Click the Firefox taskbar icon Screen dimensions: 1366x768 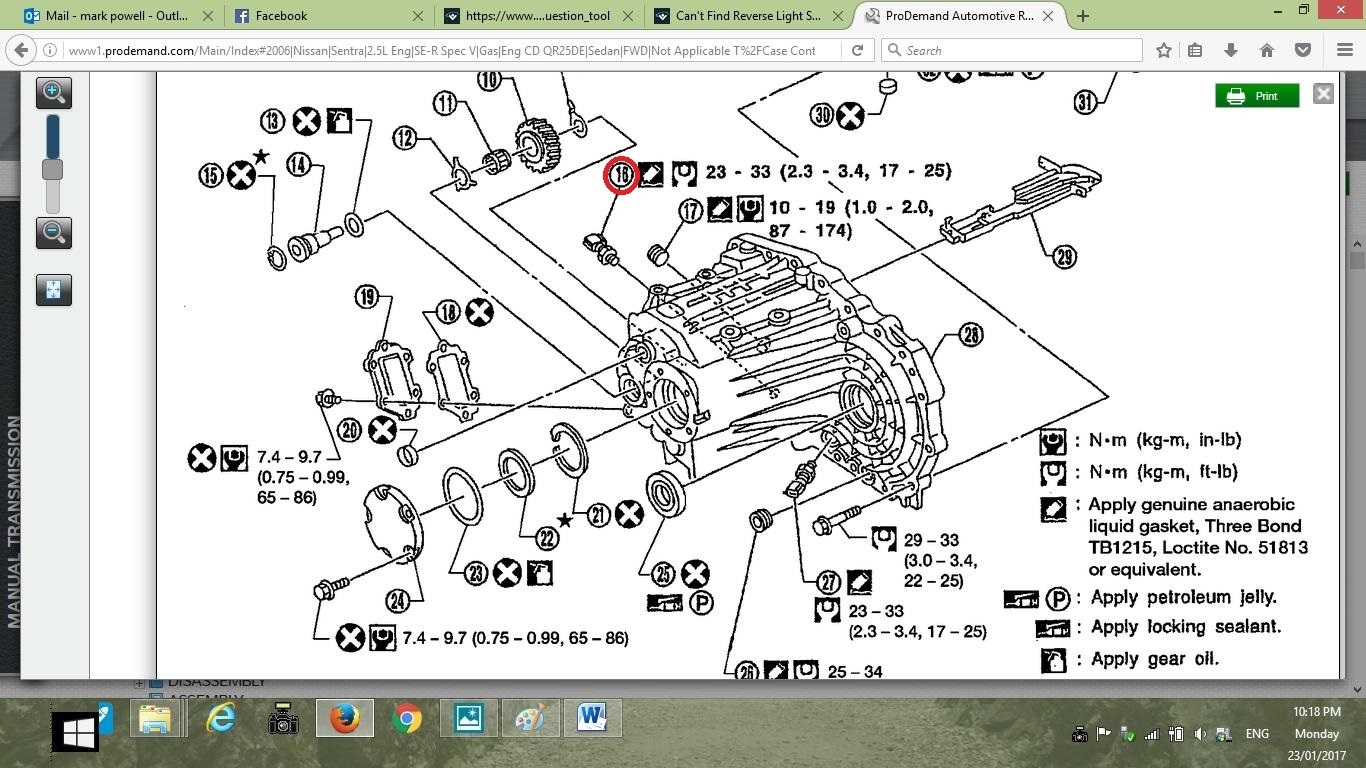(344, 719)
